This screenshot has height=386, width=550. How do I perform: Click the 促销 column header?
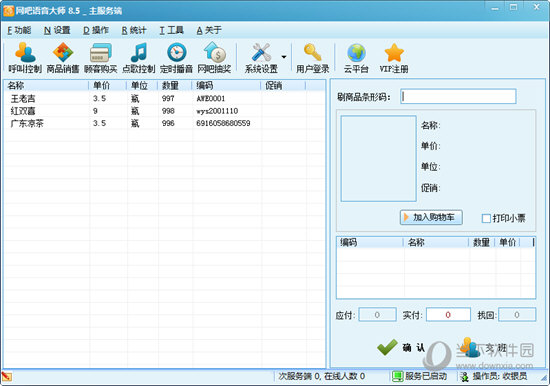pos(283,86)
